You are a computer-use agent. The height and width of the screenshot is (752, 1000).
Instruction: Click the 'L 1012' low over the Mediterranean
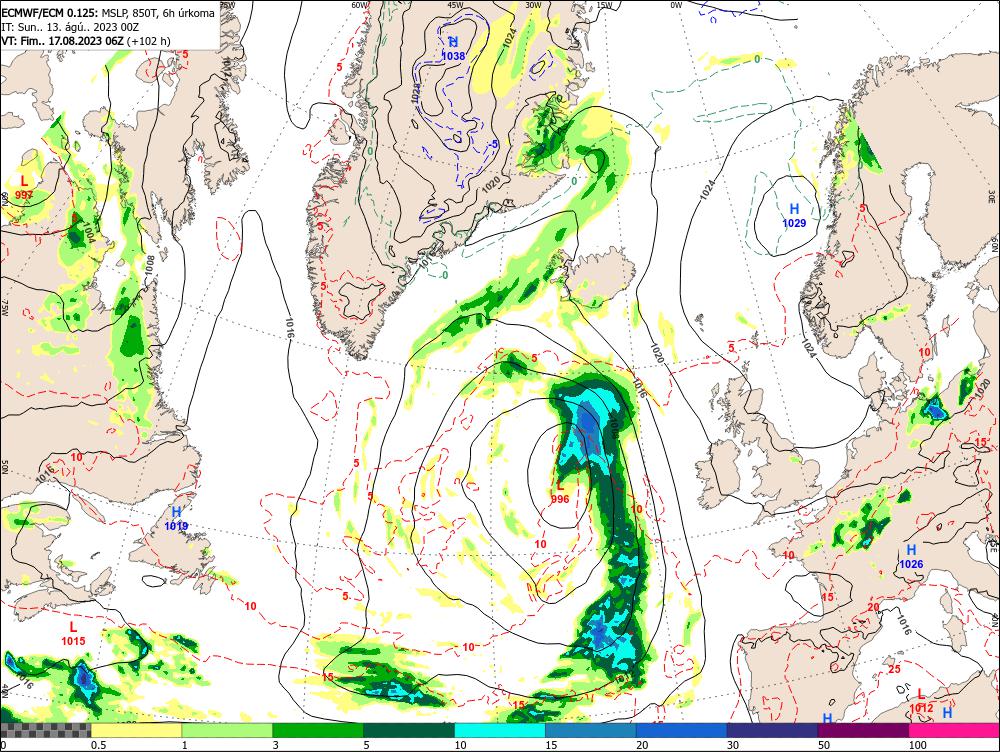click(921, 700)
